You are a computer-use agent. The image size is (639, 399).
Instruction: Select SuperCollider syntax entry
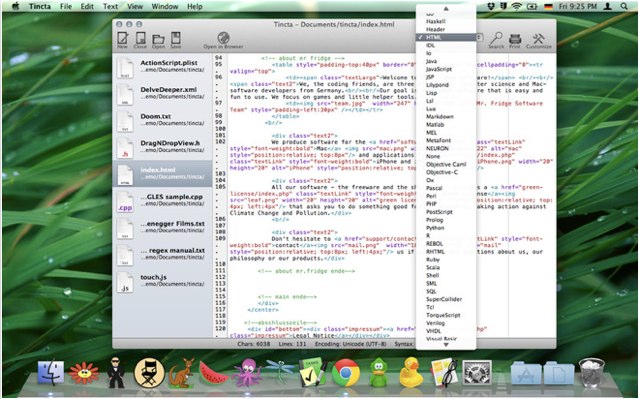pos(446,299)
